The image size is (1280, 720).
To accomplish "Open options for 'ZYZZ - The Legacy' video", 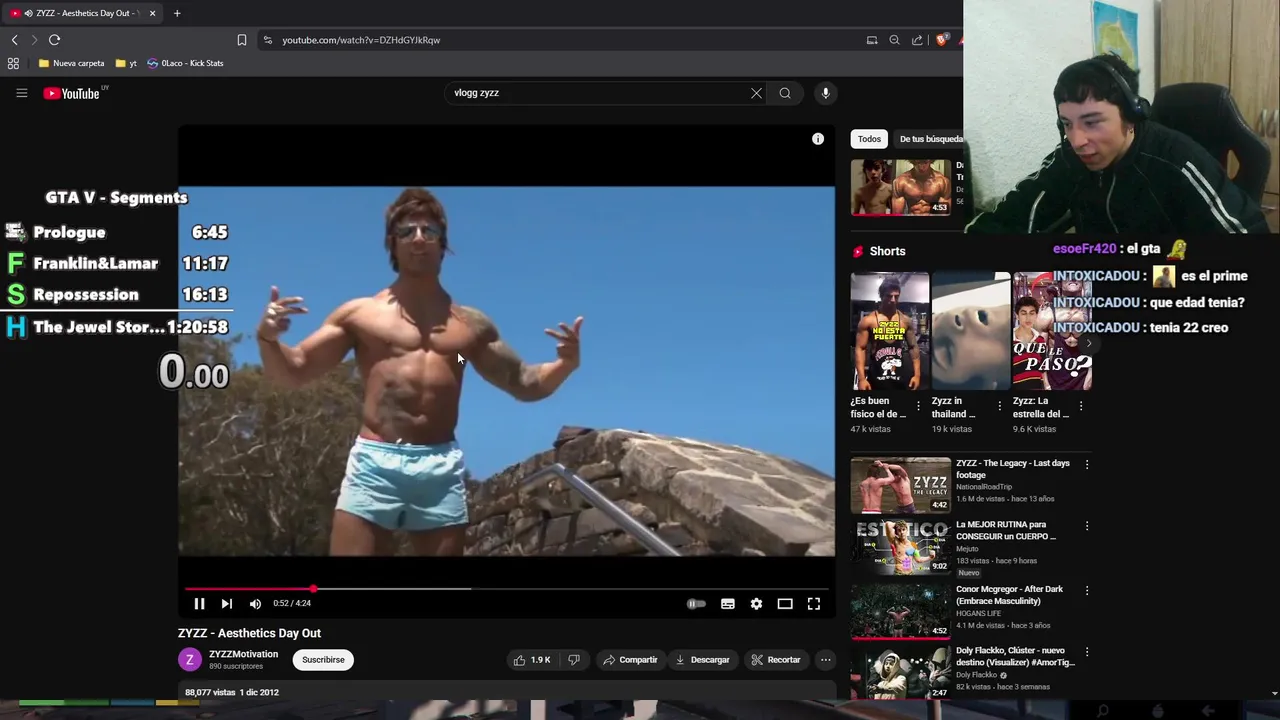I will (1087, 464).
